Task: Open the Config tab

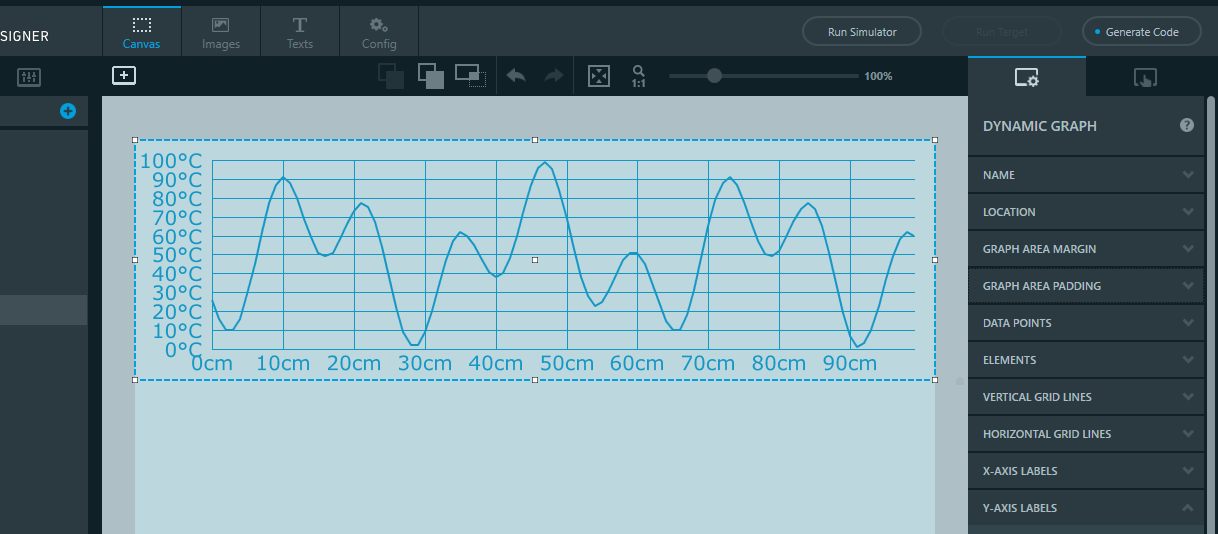Action: (x=379, y=31)
